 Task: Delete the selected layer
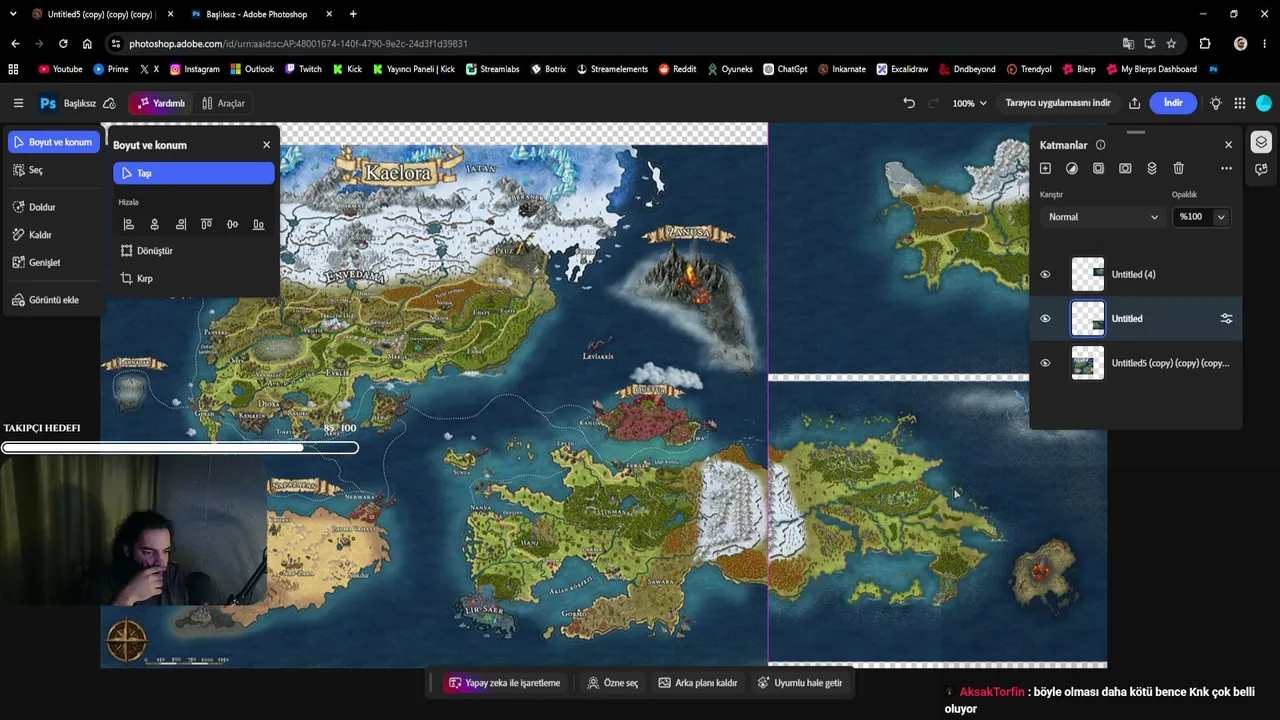[1178, 168]
